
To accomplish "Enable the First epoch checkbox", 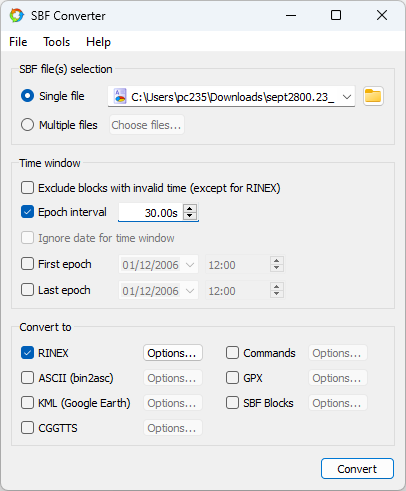I will [x=27, y=264].
